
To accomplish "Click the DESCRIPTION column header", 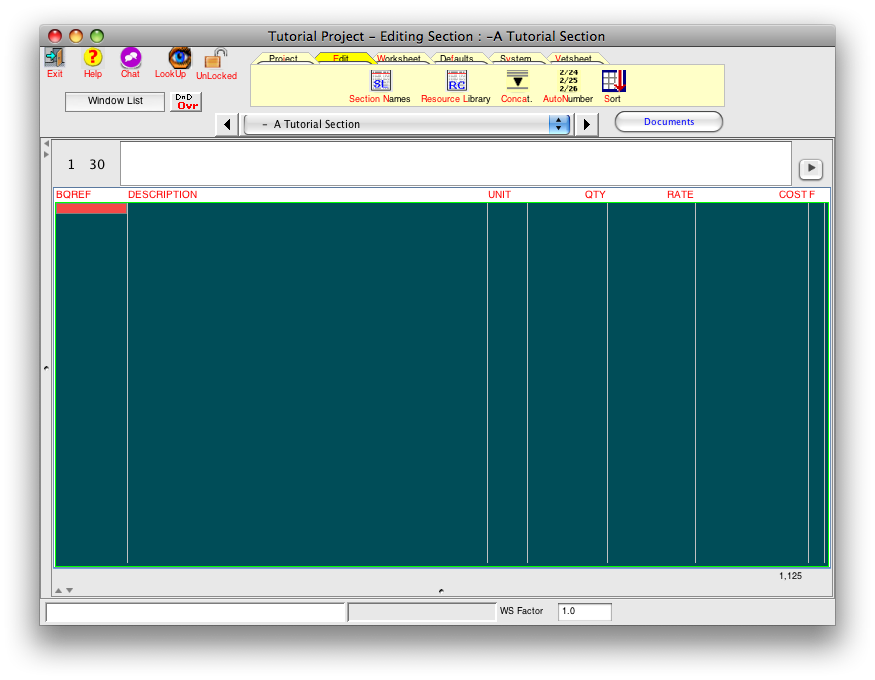I will [x=162, y=195].
